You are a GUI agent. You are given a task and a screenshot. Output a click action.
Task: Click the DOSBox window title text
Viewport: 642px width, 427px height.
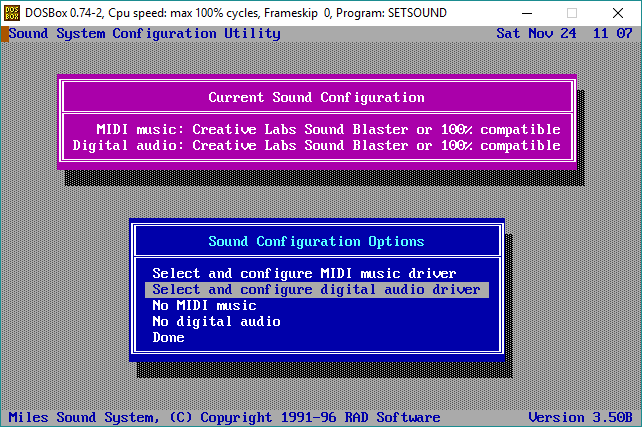[x=236, y=13]
